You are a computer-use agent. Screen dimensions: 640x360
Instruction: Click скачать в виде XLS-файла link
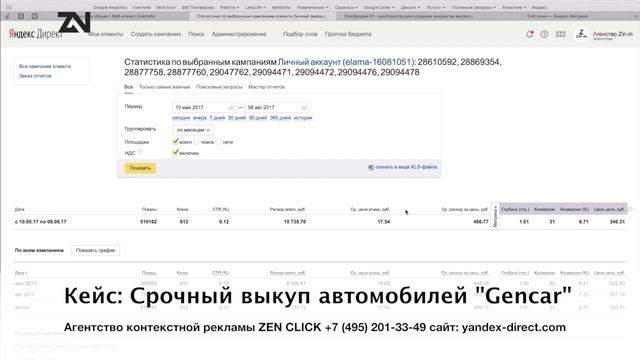(x=406, y=167)
